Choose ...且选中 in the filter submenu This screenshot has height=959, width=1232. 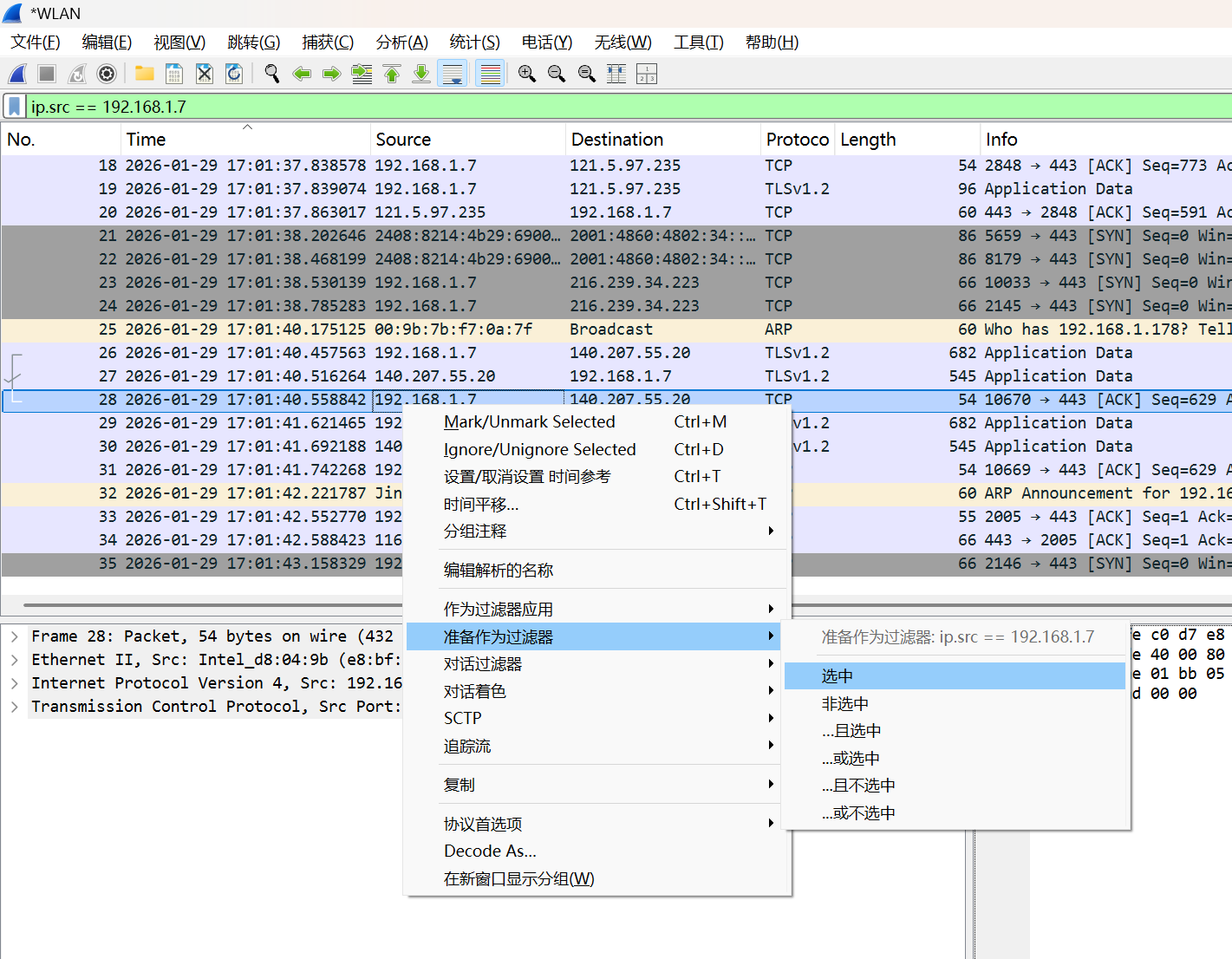(955, 731)
